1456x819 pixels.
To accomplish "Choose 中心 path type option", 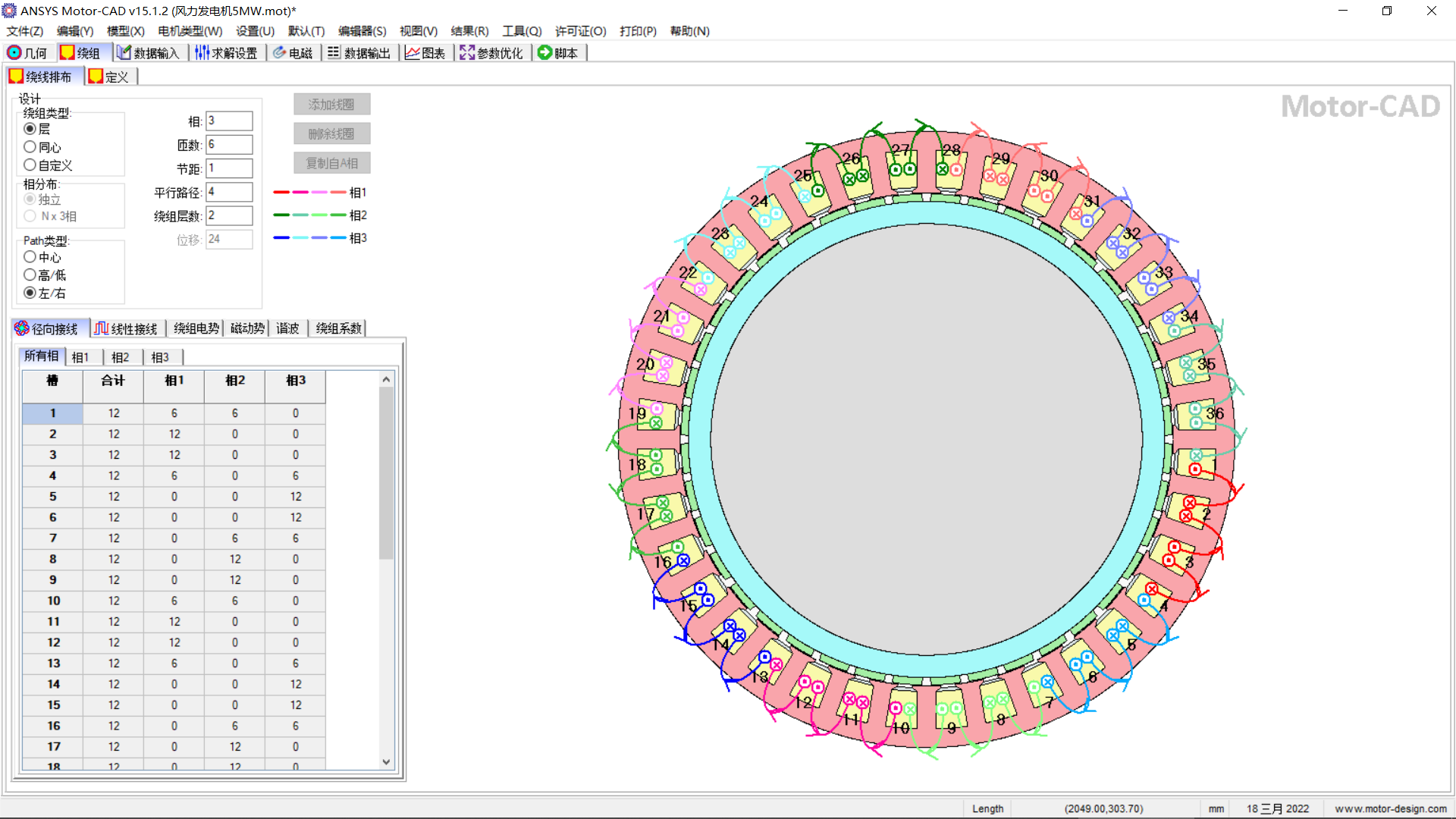I will (x=30, y=257).
